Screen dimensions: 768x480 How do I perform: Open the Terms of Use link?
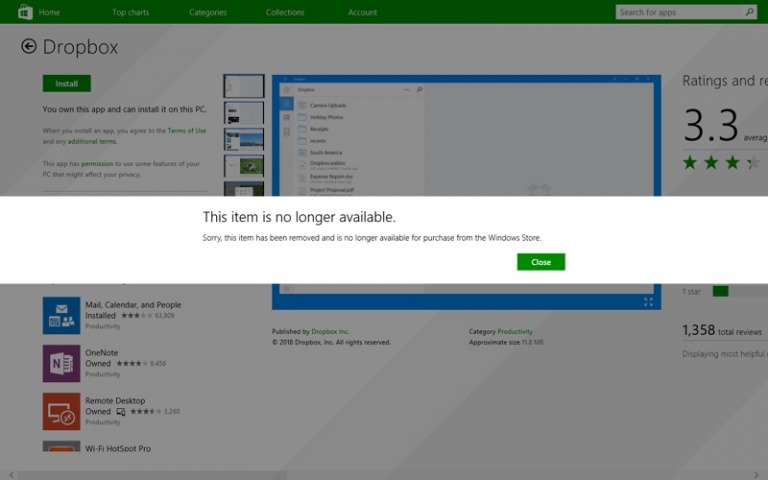click(187, 131)
